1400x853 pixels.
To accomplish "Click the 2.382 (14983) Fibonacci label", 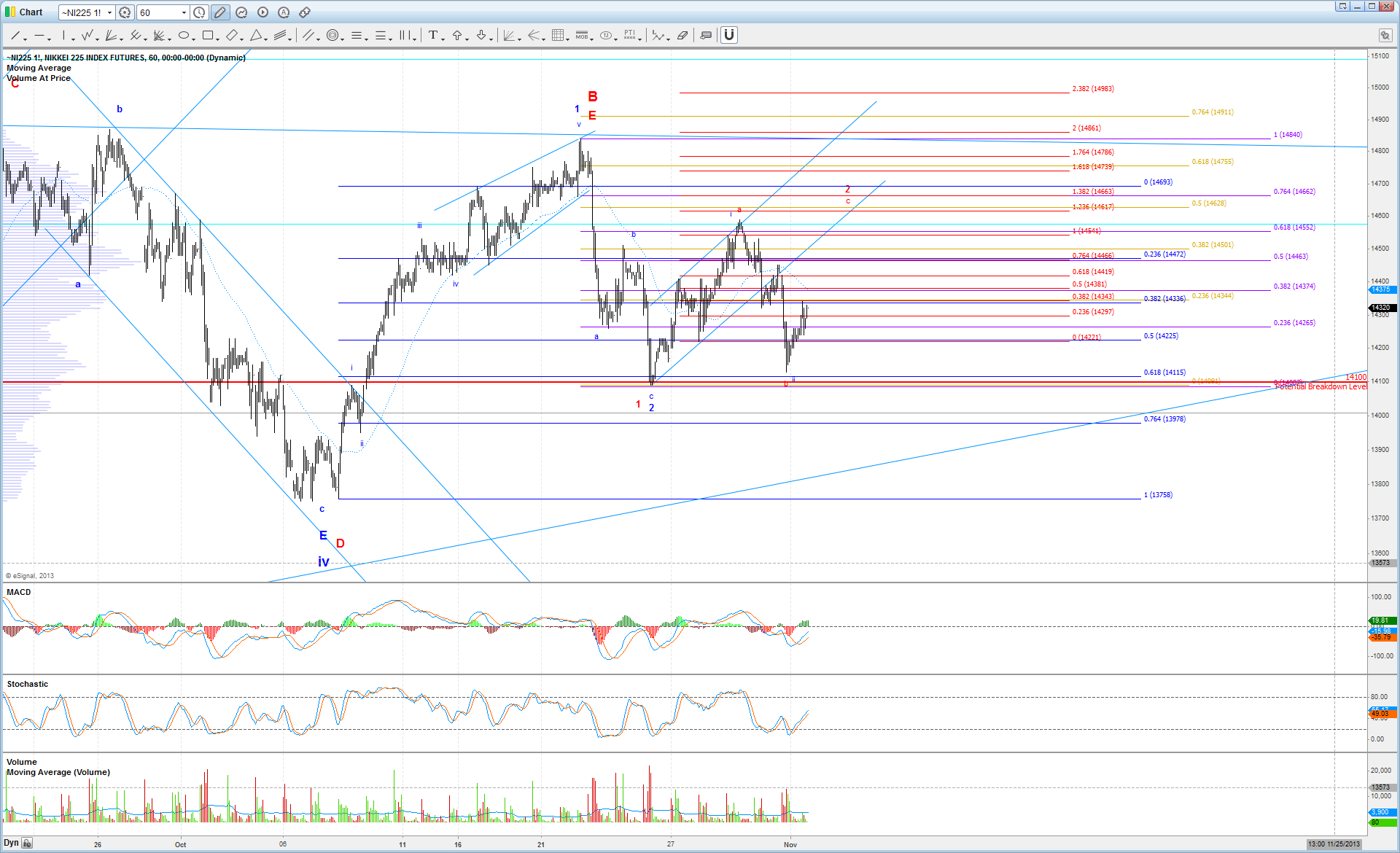I will 1093,89.
